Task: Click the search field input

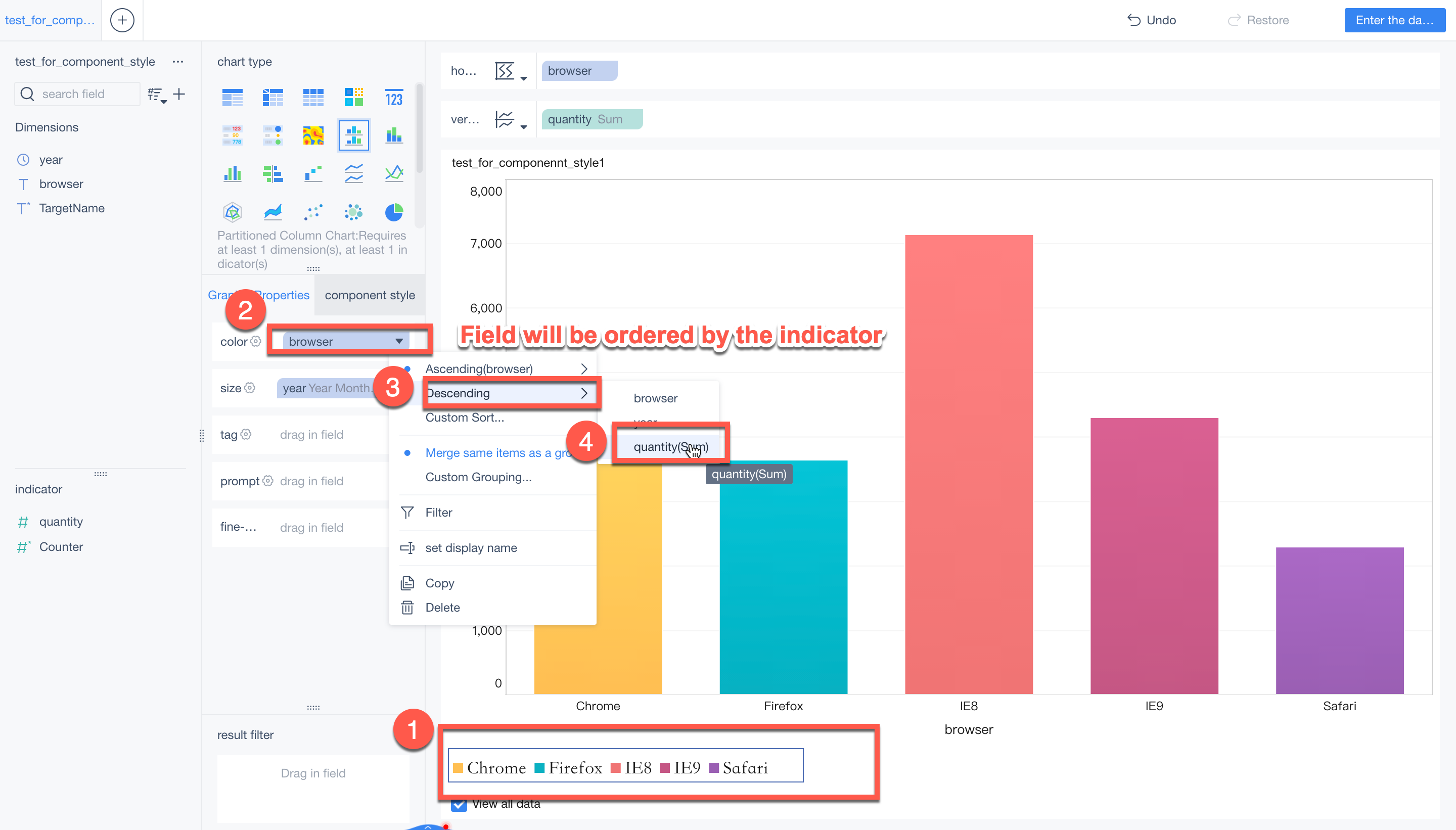Action: [x=77, y=94]
